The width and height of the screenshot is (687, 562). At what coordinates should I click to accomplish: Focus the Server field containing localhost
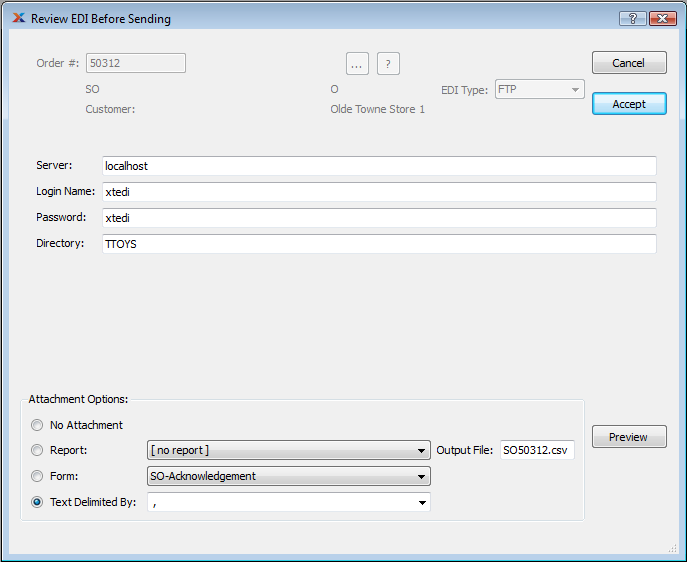[379, 166]
